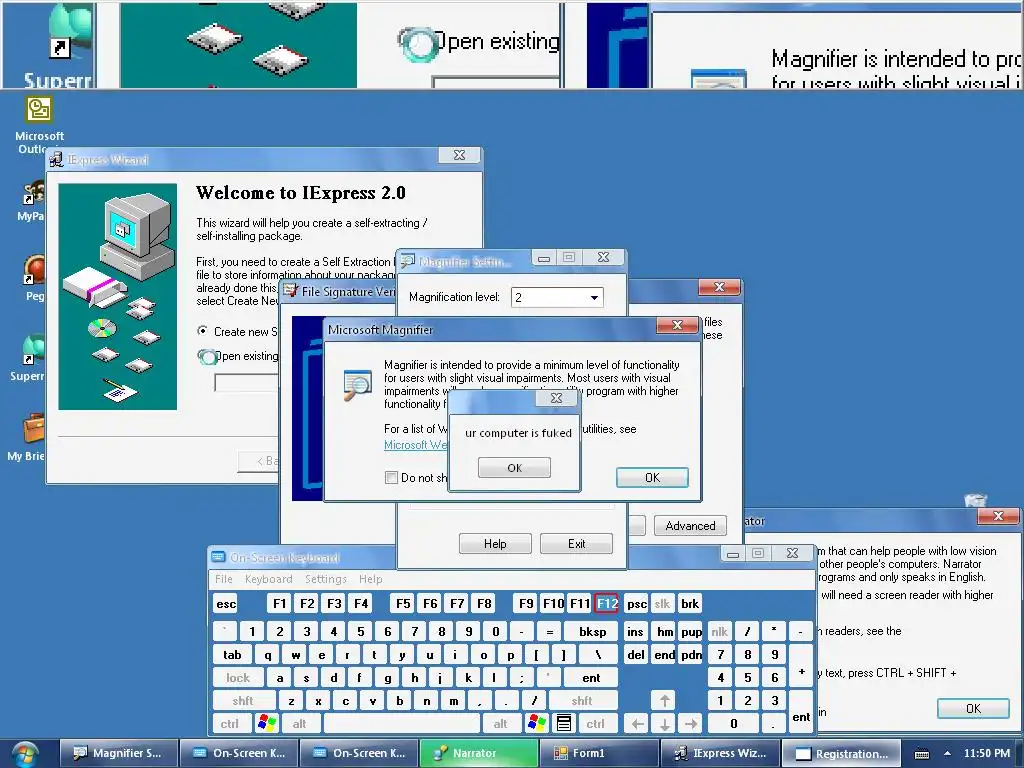Click the tab key on On-Screen Keyboard
This screenshot has height=768, width=1024.
[x=232, y=655]
